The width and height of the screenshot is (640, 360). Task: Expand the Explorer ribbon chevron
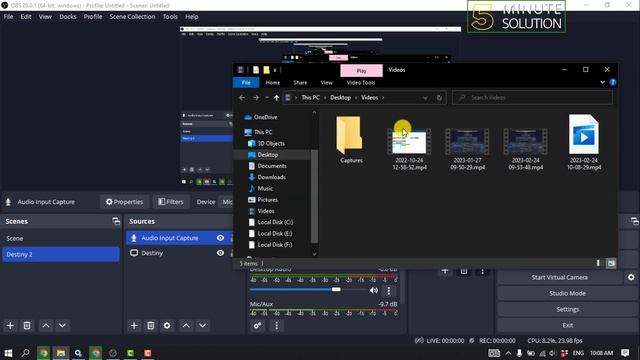(x=602, y=82)
